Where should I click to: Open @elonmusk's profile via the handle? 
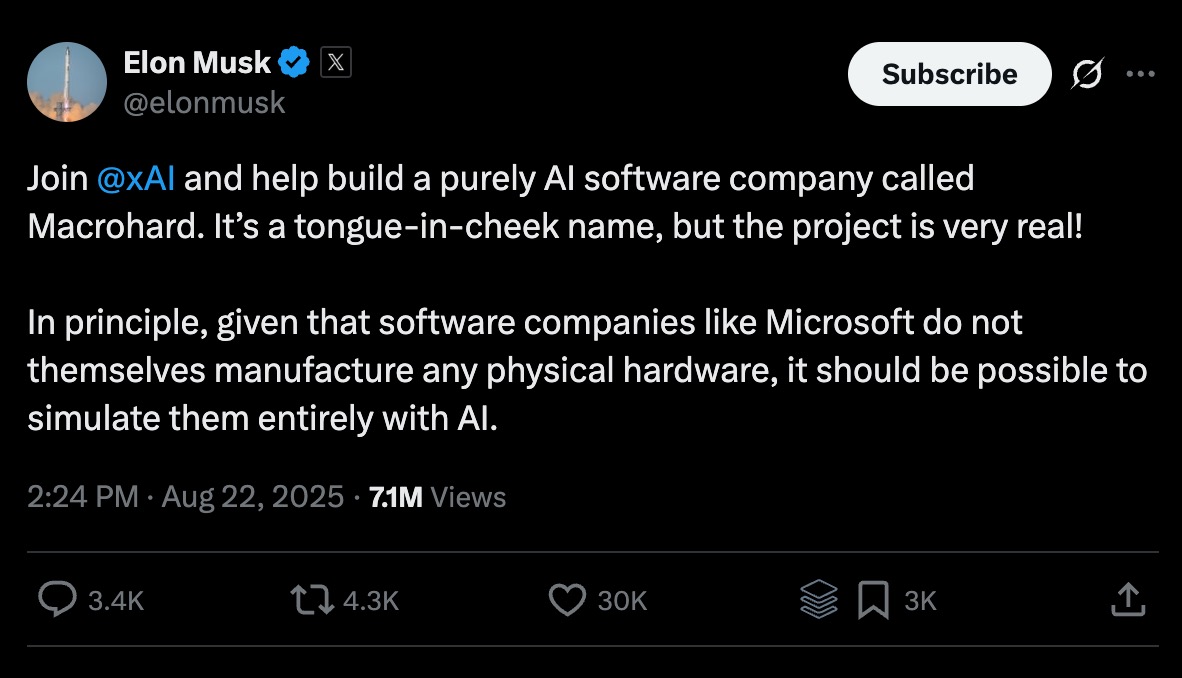tap(204, 102)
